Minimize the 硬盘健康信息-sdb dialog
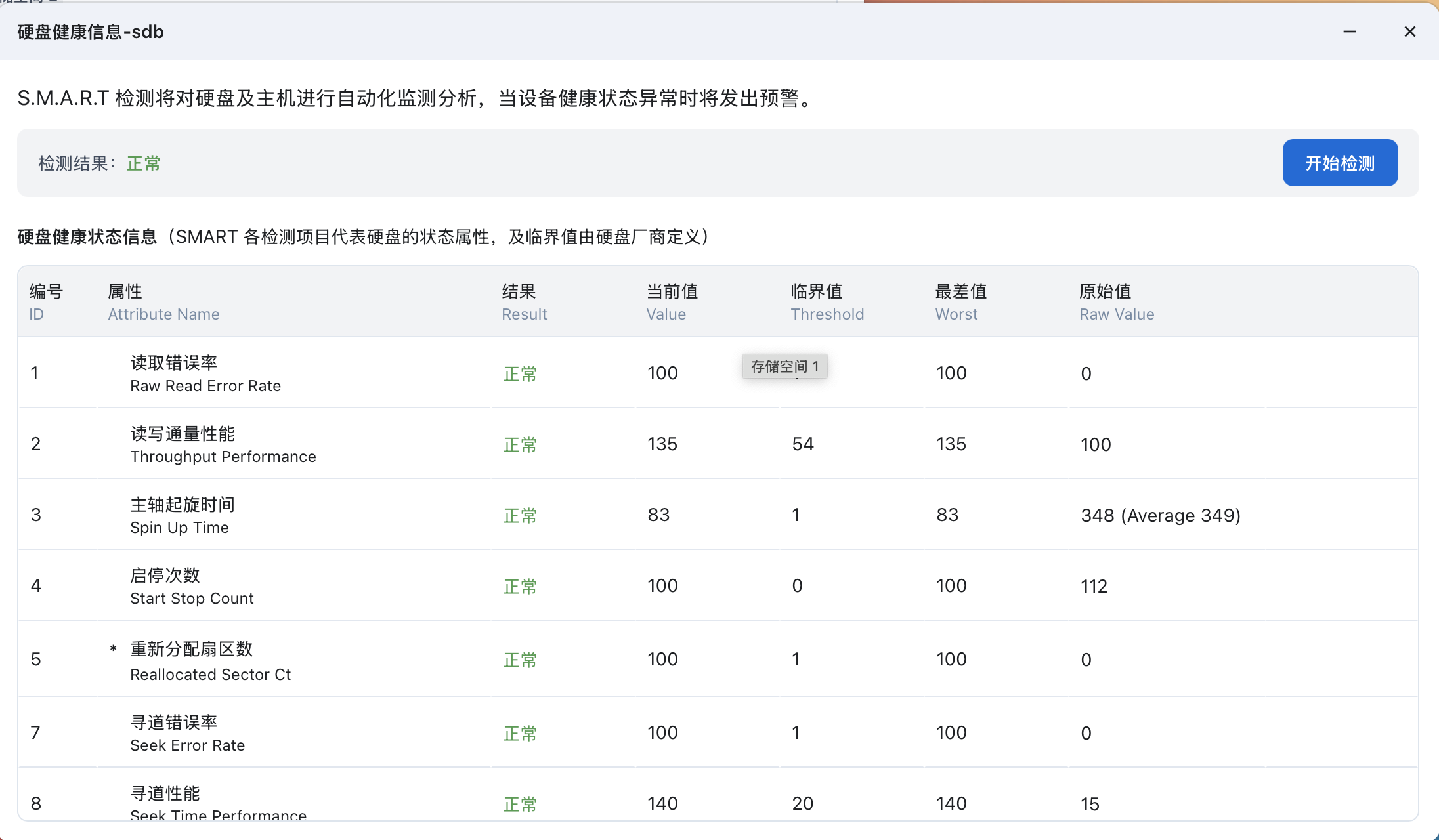1439x840 pixels. pyautogui.click(x=1350, y=31)
